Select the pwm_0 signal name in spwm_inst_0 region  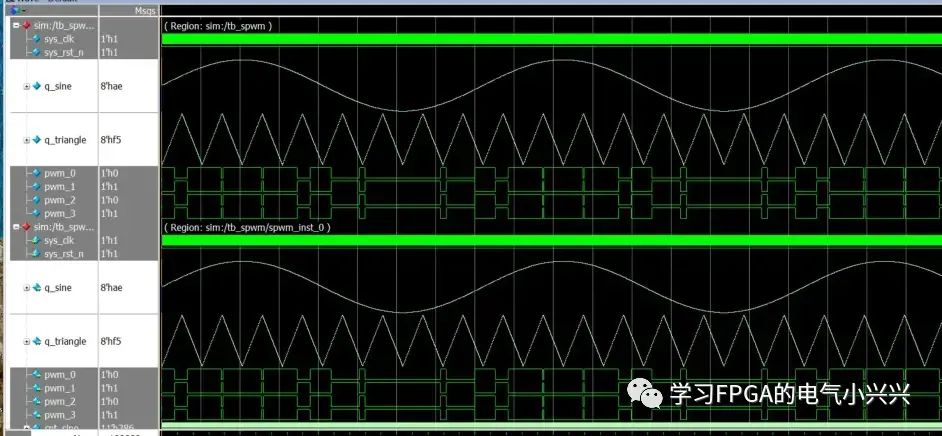pos(60,375)
